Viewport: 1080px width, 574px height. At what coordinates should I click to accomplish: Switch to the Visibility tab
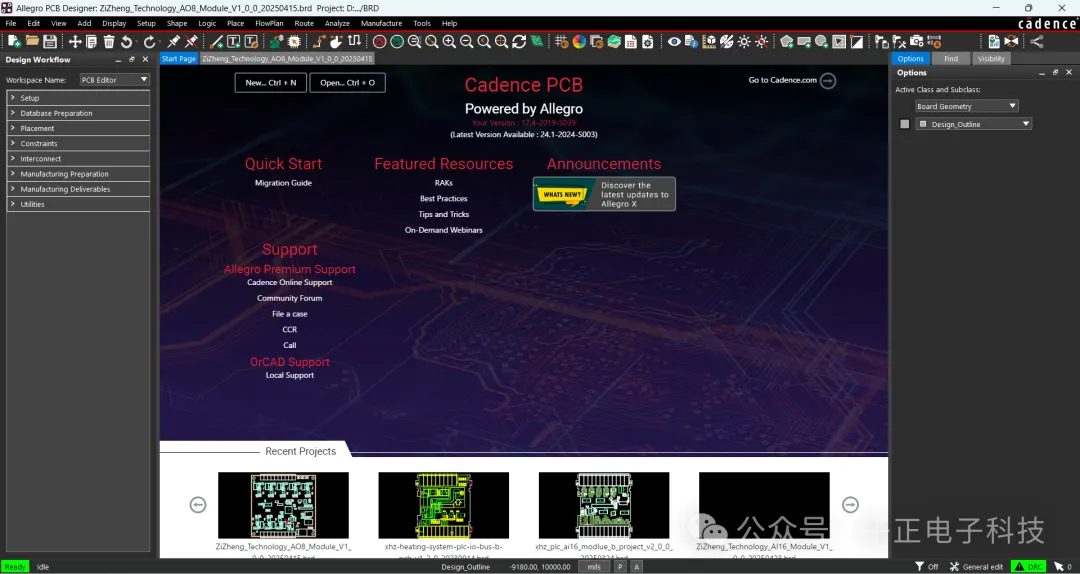coord(991,59)
